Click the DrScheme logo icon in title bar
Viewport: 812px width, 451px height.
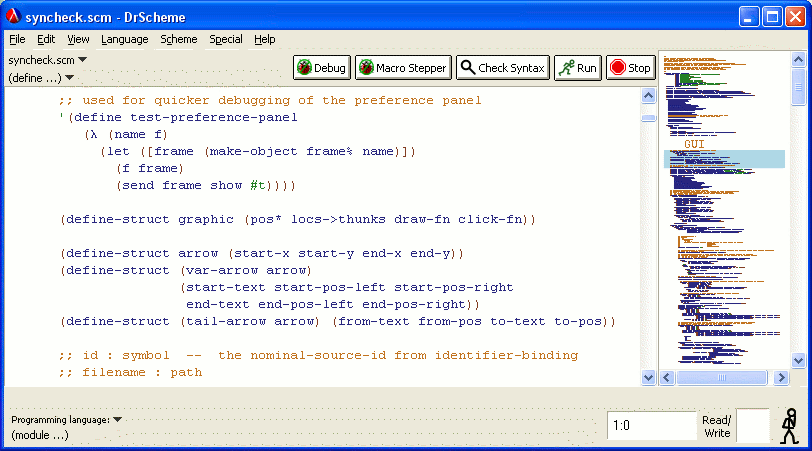click(13, 16)
